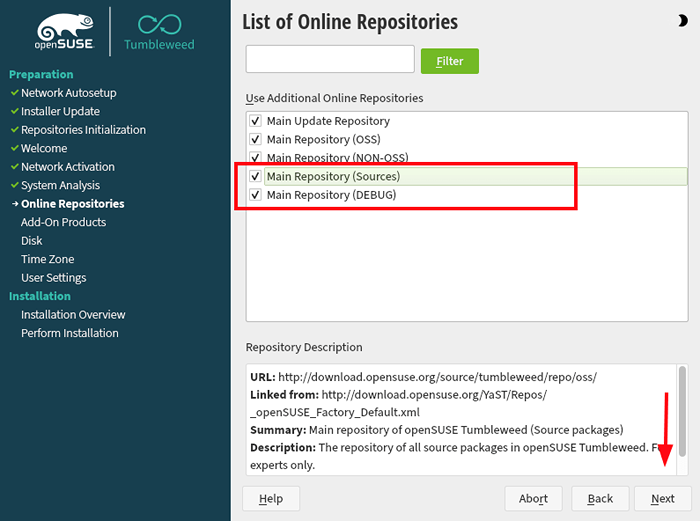Click Use Additional Online Repositories label
The width and height of the screenshot is (700, 521).
(334, 98)
